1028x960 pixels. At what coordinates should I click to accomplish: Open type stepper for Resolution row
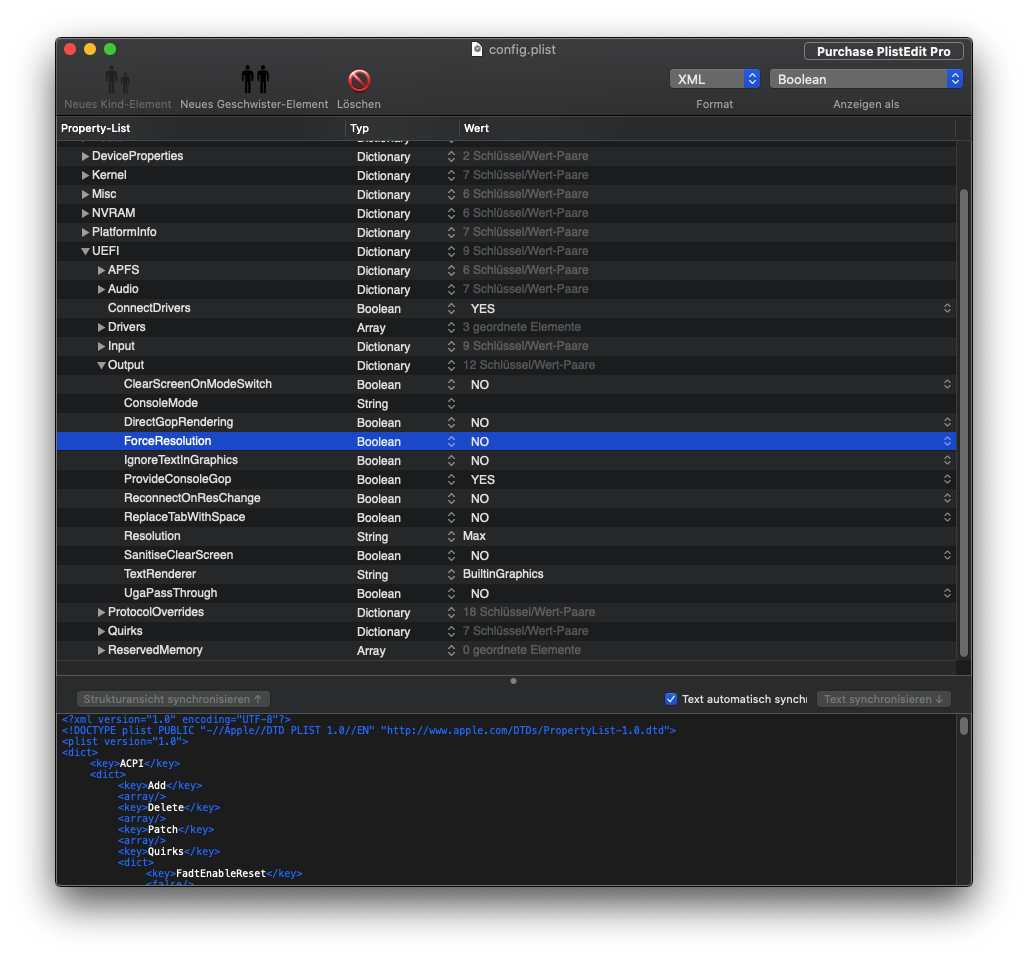pos(451,536)
